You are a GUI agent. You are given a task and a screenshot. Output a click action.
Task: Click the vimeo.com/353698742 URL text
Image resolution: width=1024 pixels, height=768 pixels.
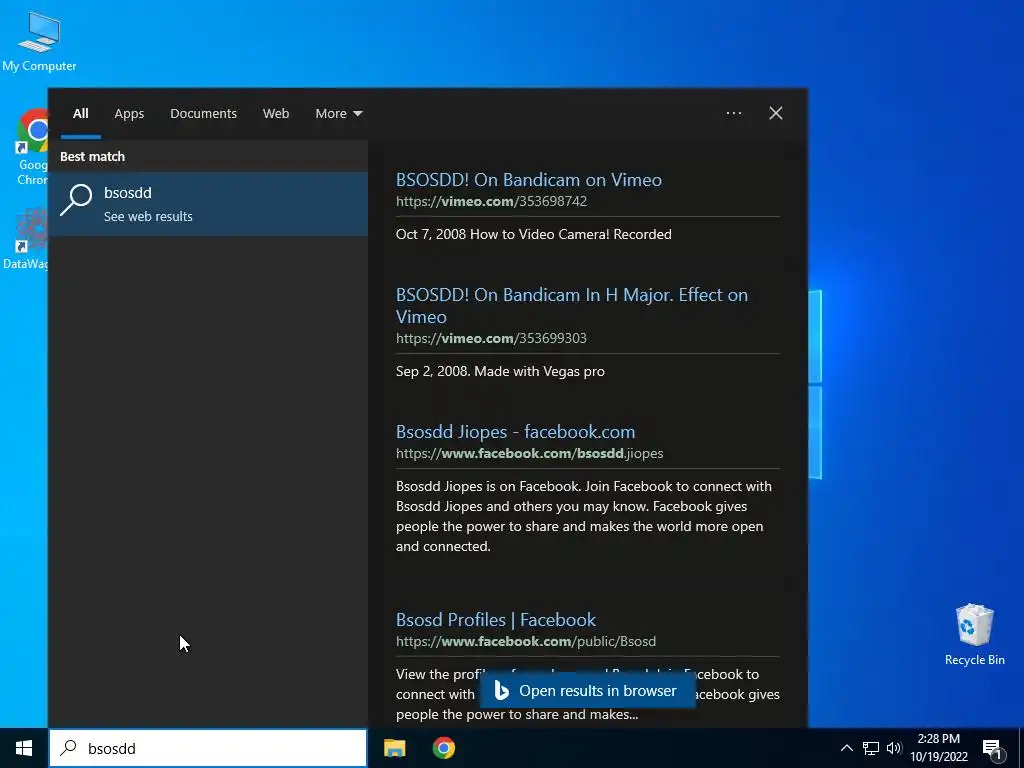pyautogui.click(x=491, y=201)
